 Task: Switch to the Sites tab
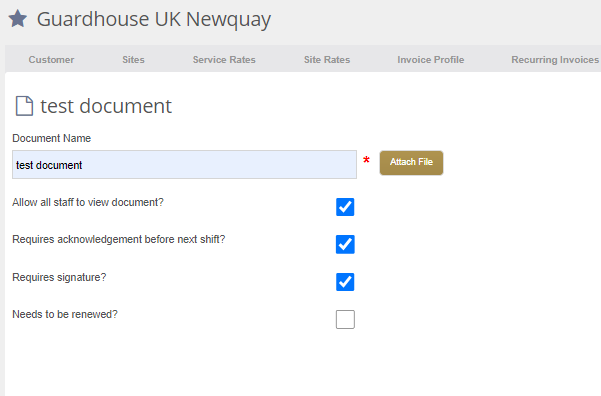click(x=133, y=60)
